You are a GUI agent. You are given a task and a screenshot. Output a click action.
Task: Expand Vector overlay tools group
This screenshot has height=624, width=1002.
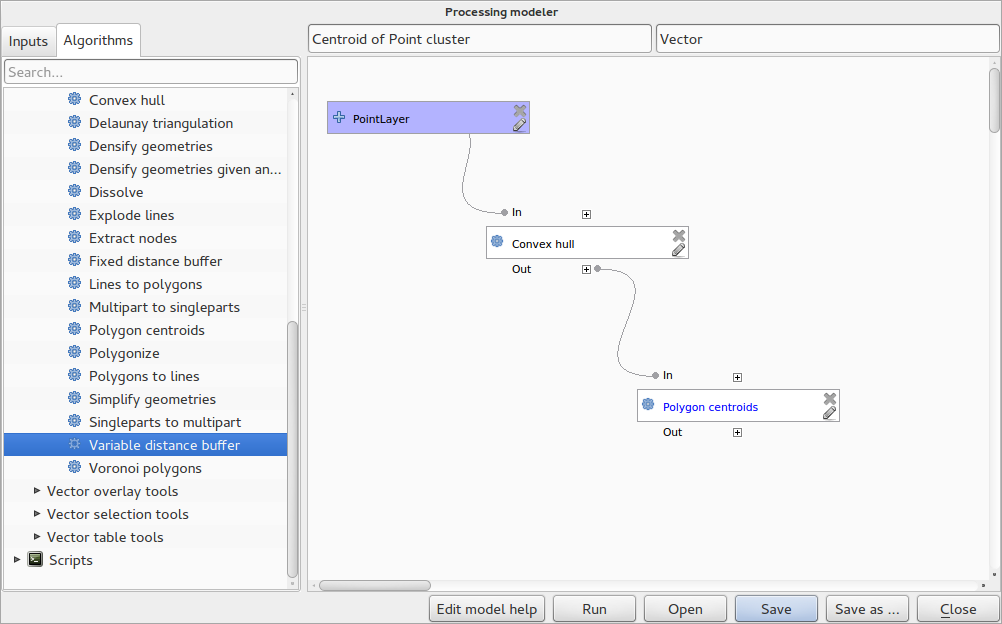point(37,491)
